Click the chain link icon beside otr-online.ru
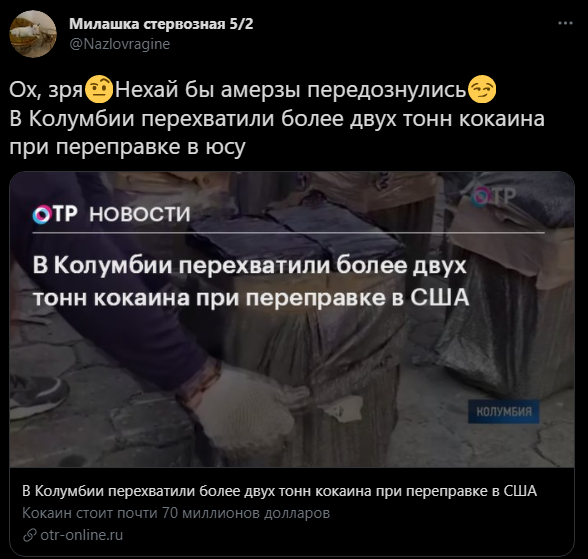Screen dimensions: 588x559 30,536
